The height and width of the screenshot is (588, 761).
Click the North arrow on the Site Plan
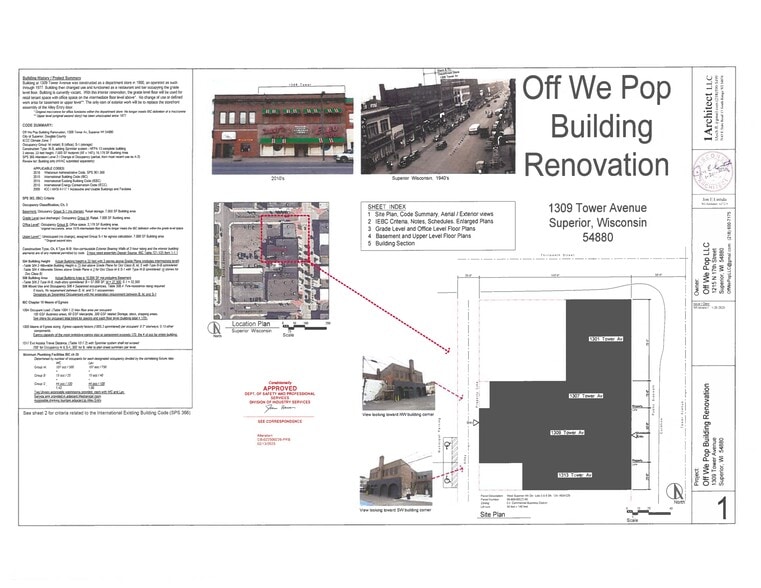pos(675,493)
